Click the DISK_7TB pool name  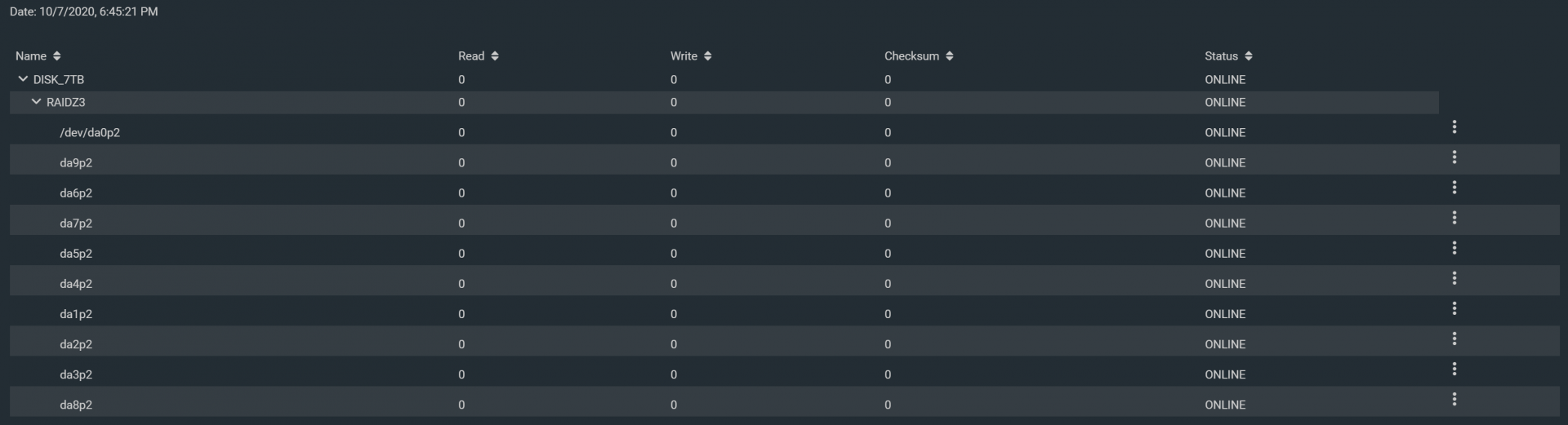click(59, 80)
